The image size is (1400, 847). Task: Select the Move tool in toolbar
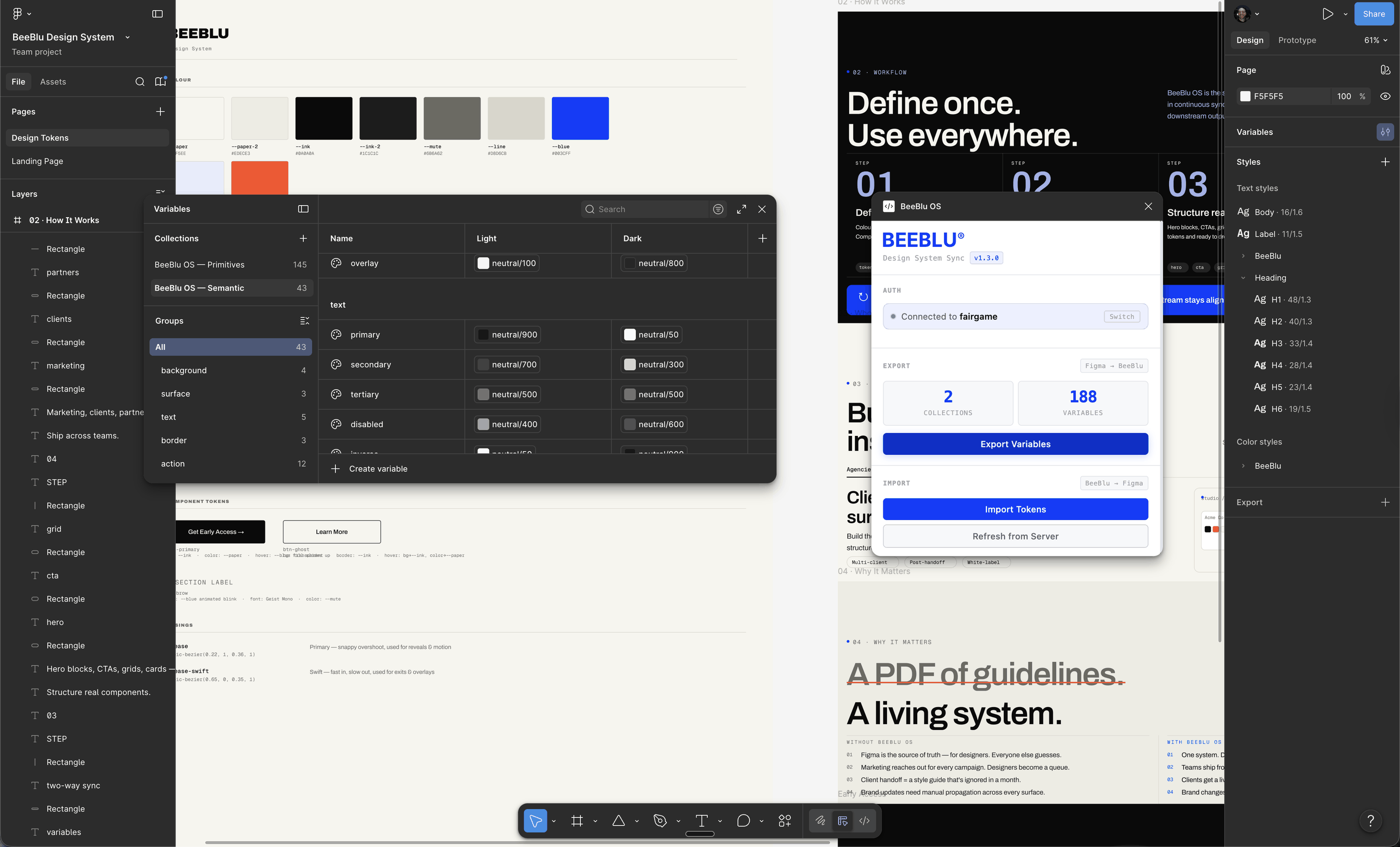click(x=535, y=820)
